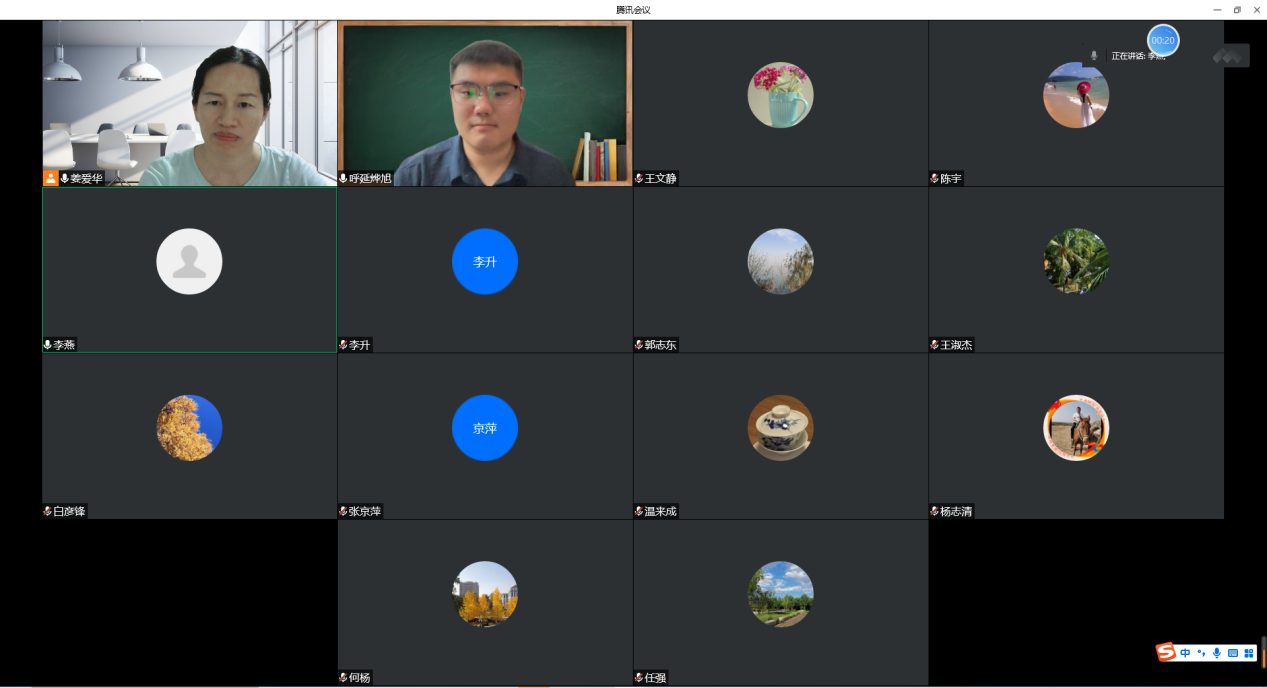The width and height of the screenshot is (1267, 688).
Task: Select 李升's blue avatar circle
Action: (x=484, y=262)
